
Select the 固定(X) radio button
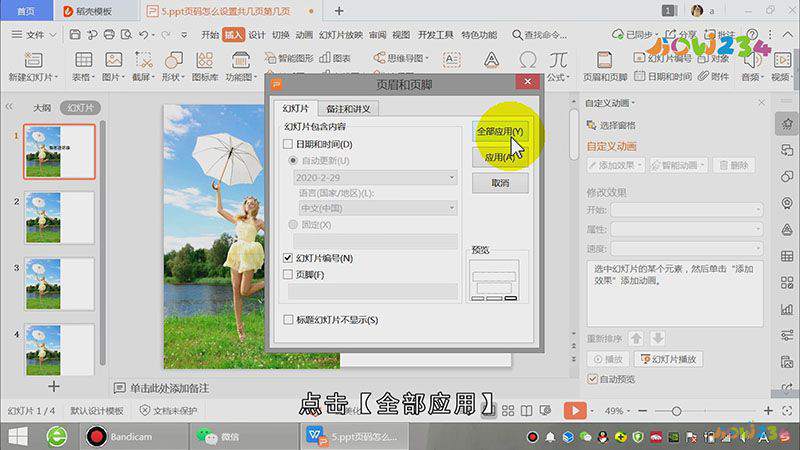coord(293,224)
